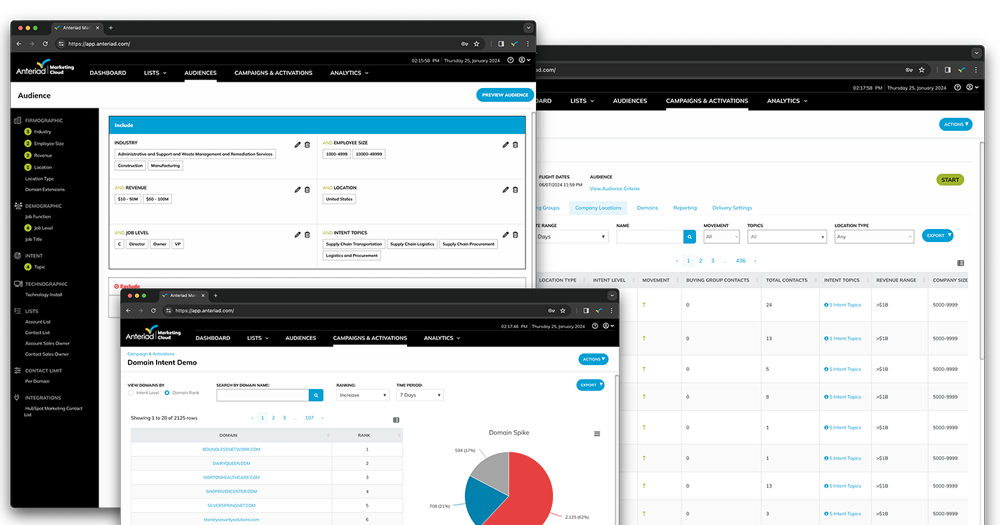Viewport: 1000px width, 525px height.
Task: Delete the Revenue criteria via its trash icon
Action: 307,189
